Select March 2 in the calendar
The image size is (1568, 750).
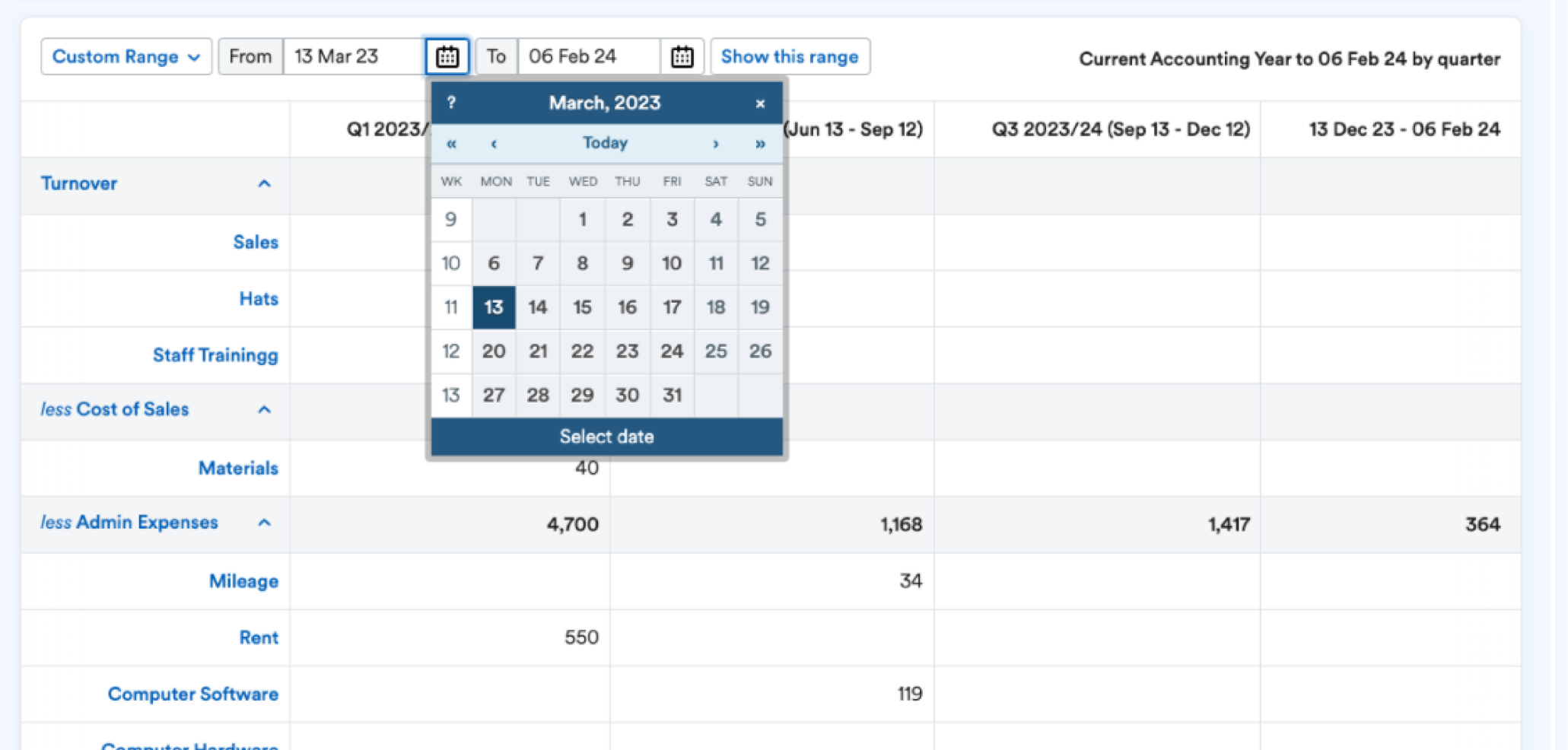(628, 220)
